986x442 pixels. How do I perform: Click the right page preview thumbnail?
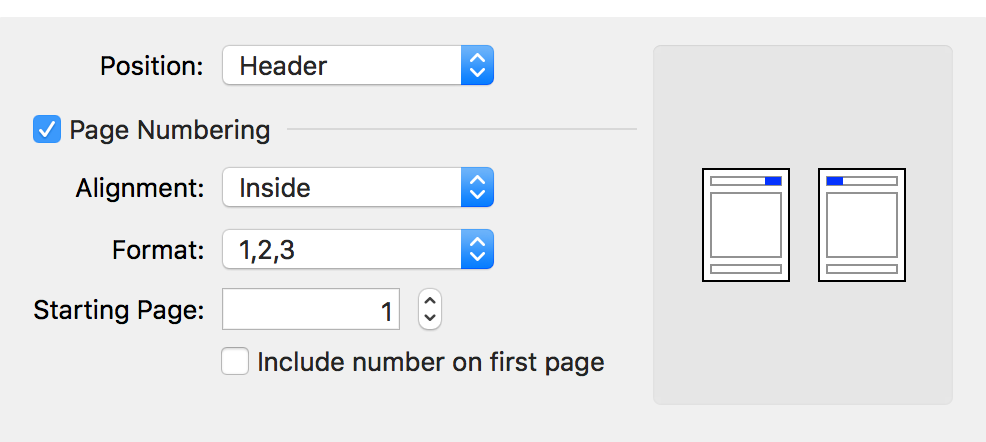click(862, 225)
